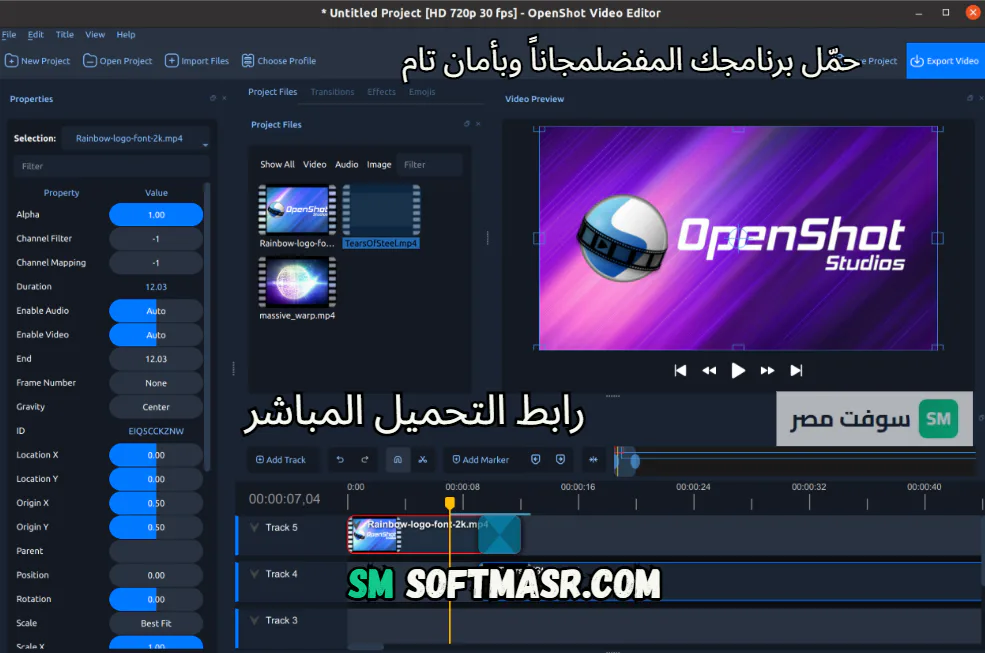Go to the next marker
Image resolution: width=985 pixels, height=653 pixels.
(x=560, y=460)
